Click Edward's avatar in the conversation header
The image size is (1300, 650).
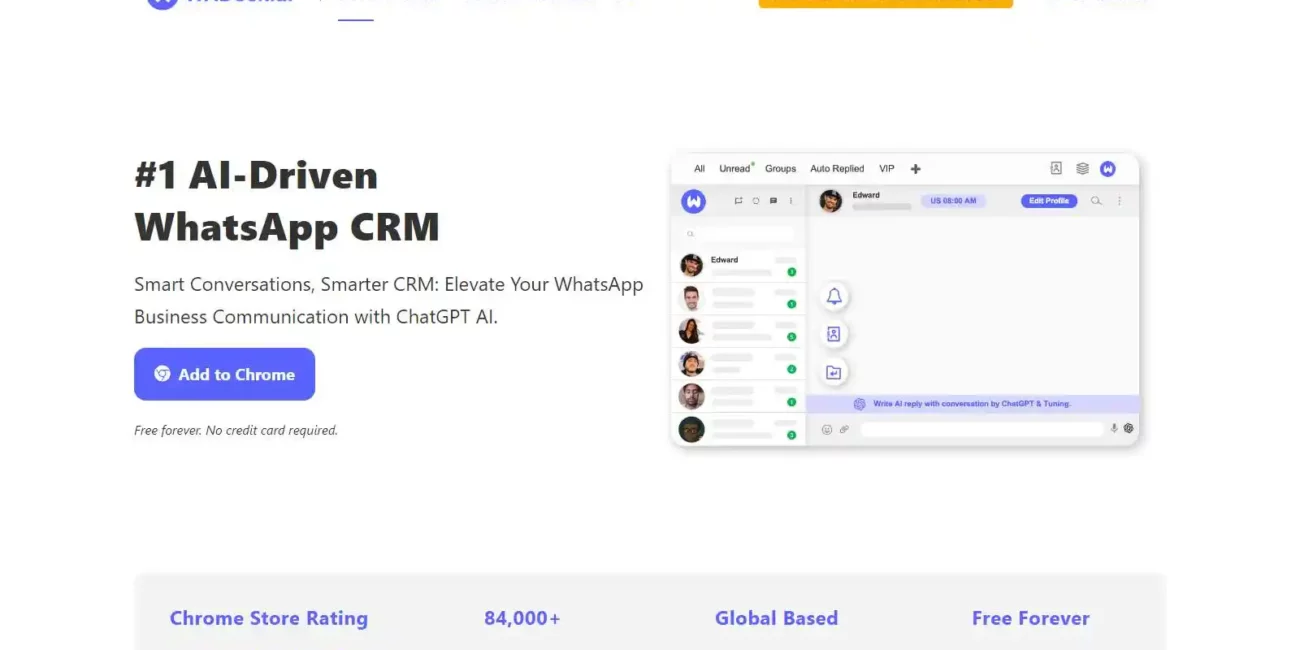click(830, 201)
